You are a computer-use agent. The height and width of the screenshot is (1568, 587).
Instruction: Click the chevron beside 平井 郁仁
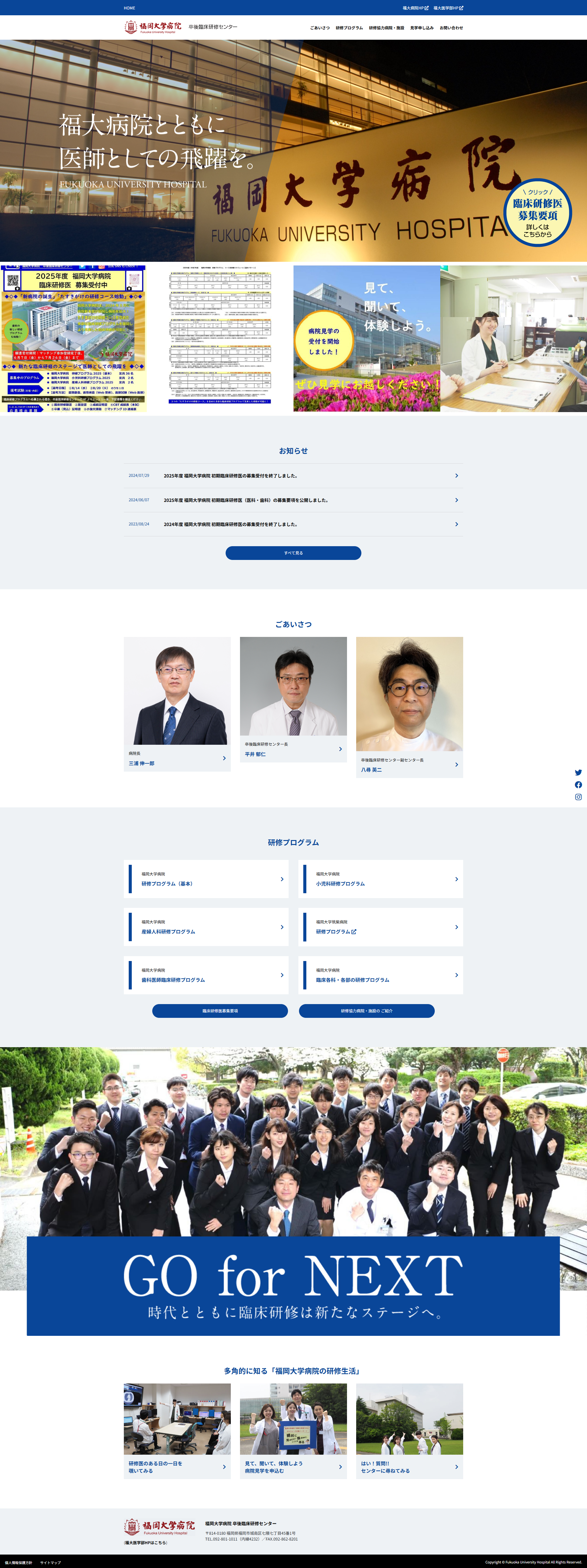point(340,749)
